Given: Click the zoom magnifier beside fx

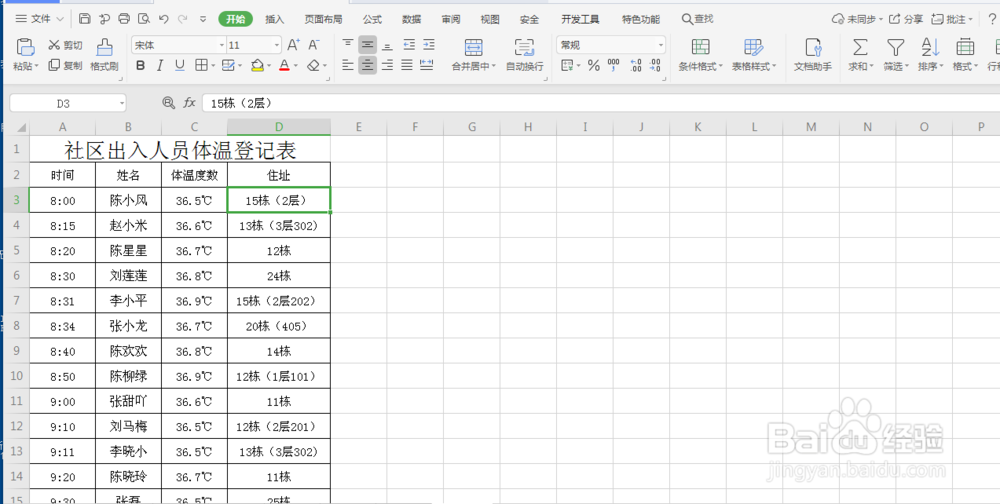Looking at the screenshot, I should [168, 103].
